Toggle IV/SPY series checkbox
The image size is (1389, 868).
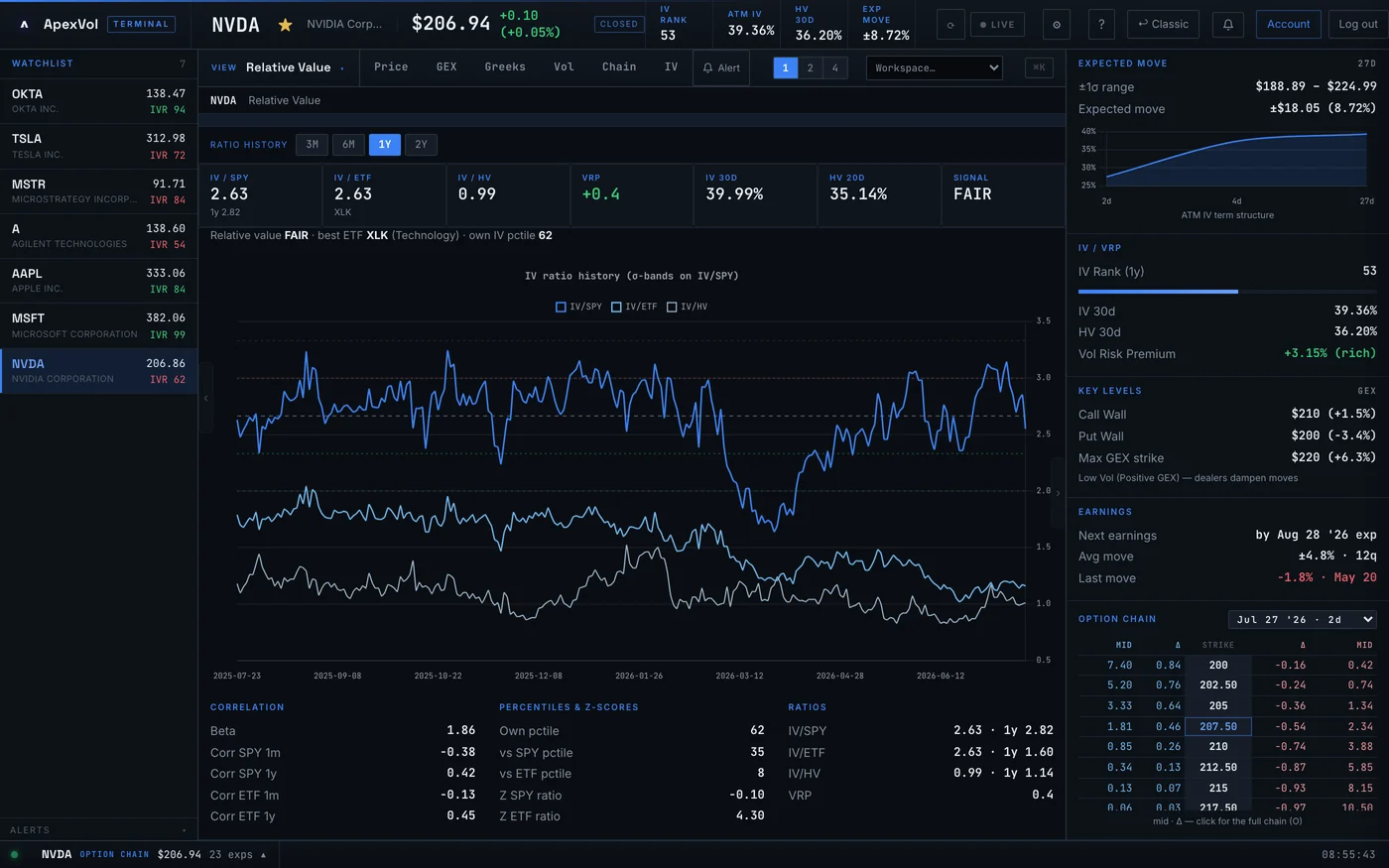click(578, 307)
